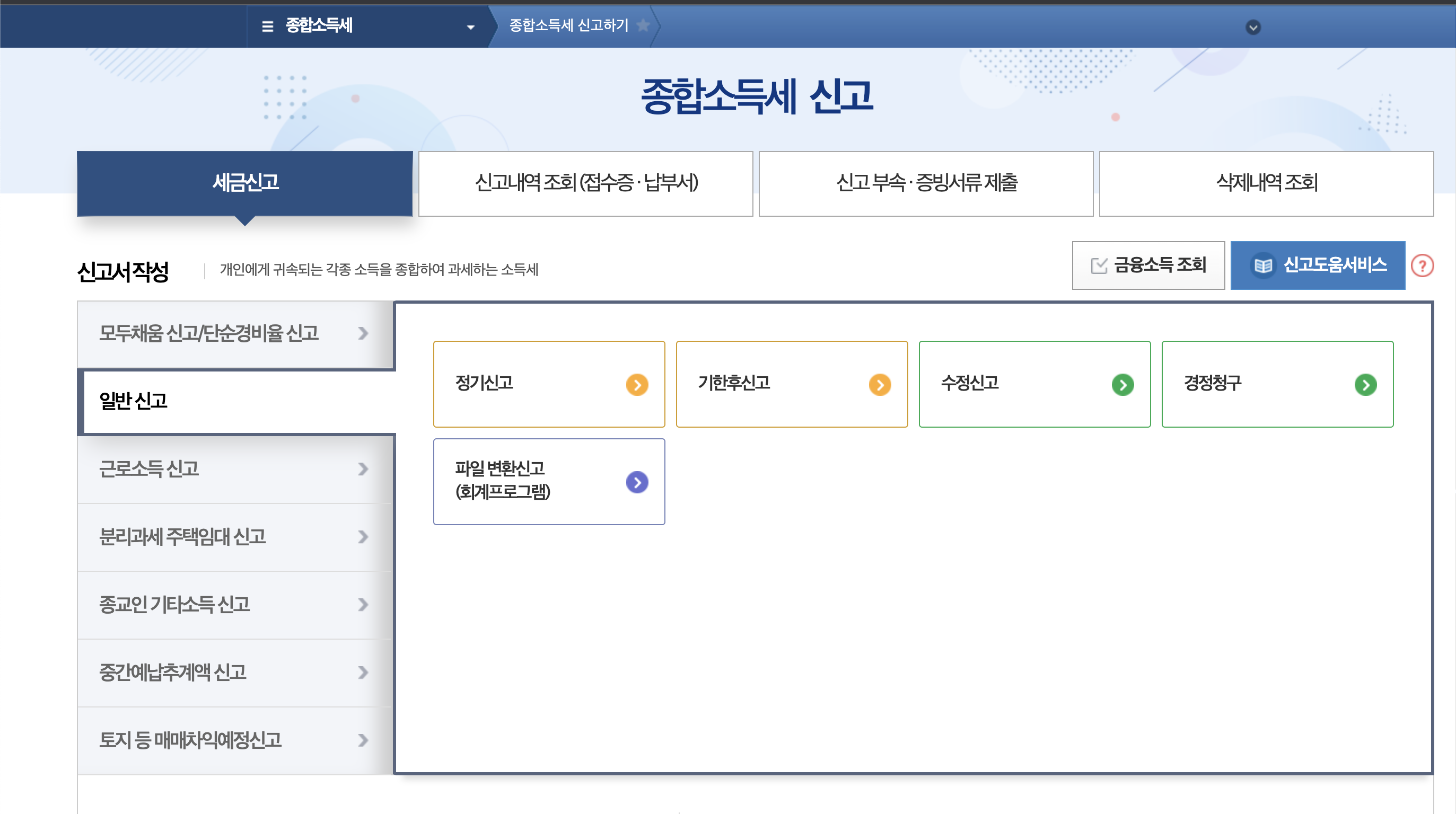The height and width of the screenshot is (814, 1456).
Task: Click the green arrow on 경정청구
Action: (1365, 385)
